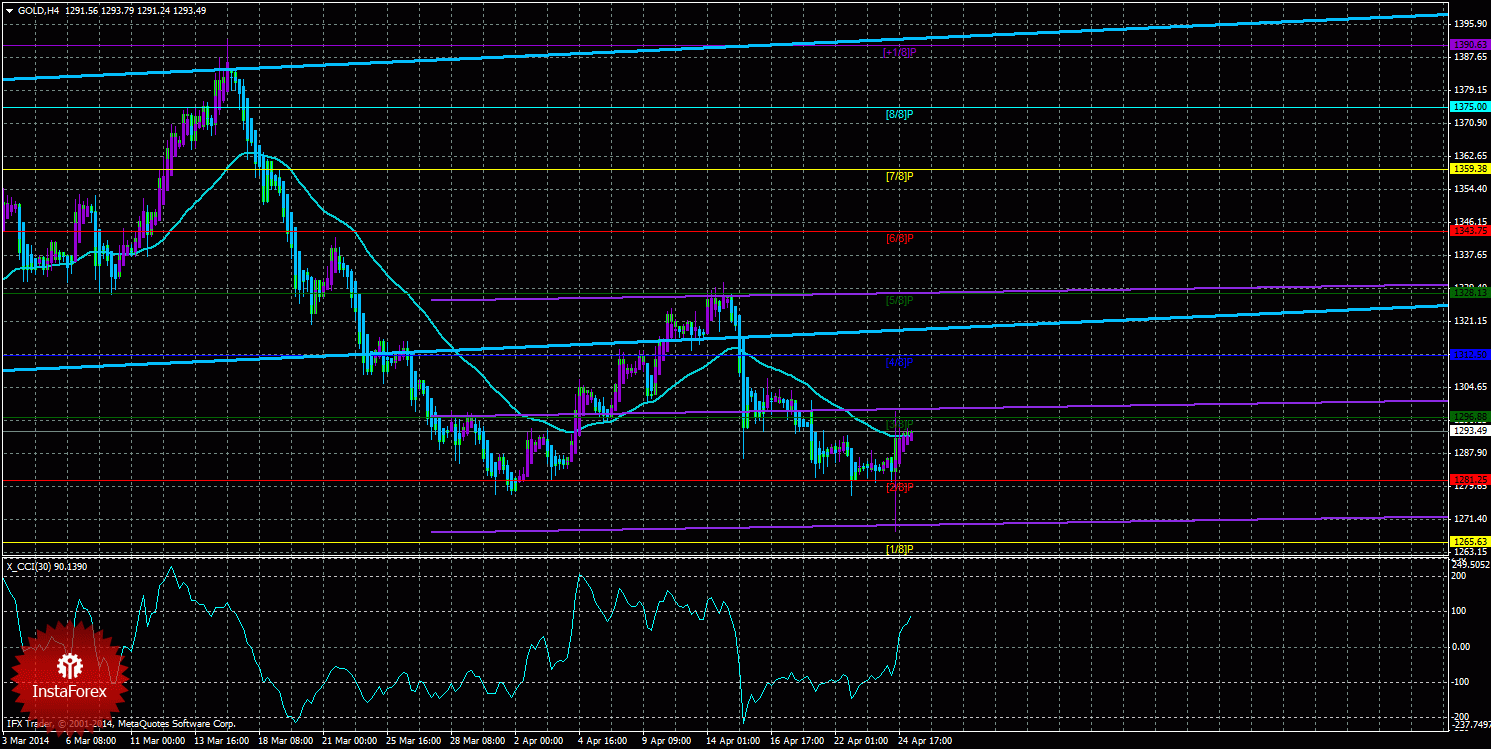Click the [6/8]P Murrey level label

tap(900, 238)
